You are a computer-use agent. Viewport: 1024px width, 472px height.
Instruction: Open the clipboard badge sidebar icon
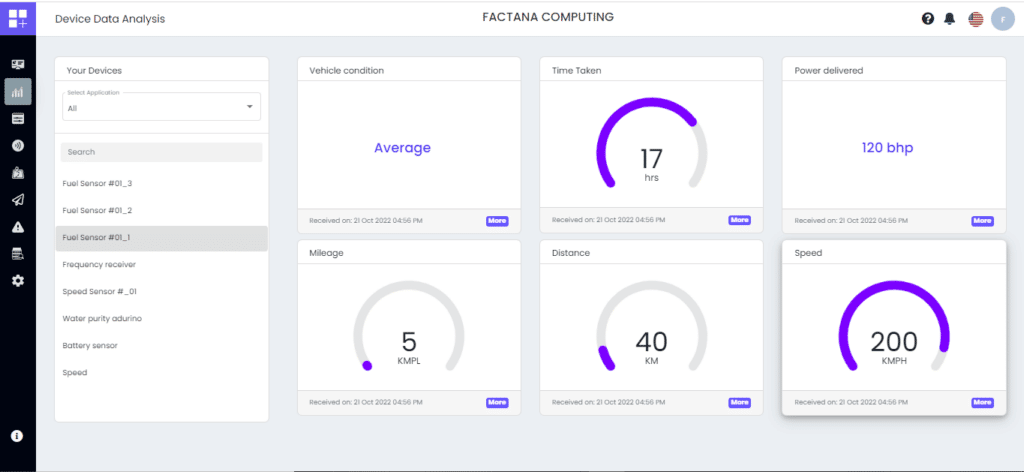coord(18,173)
